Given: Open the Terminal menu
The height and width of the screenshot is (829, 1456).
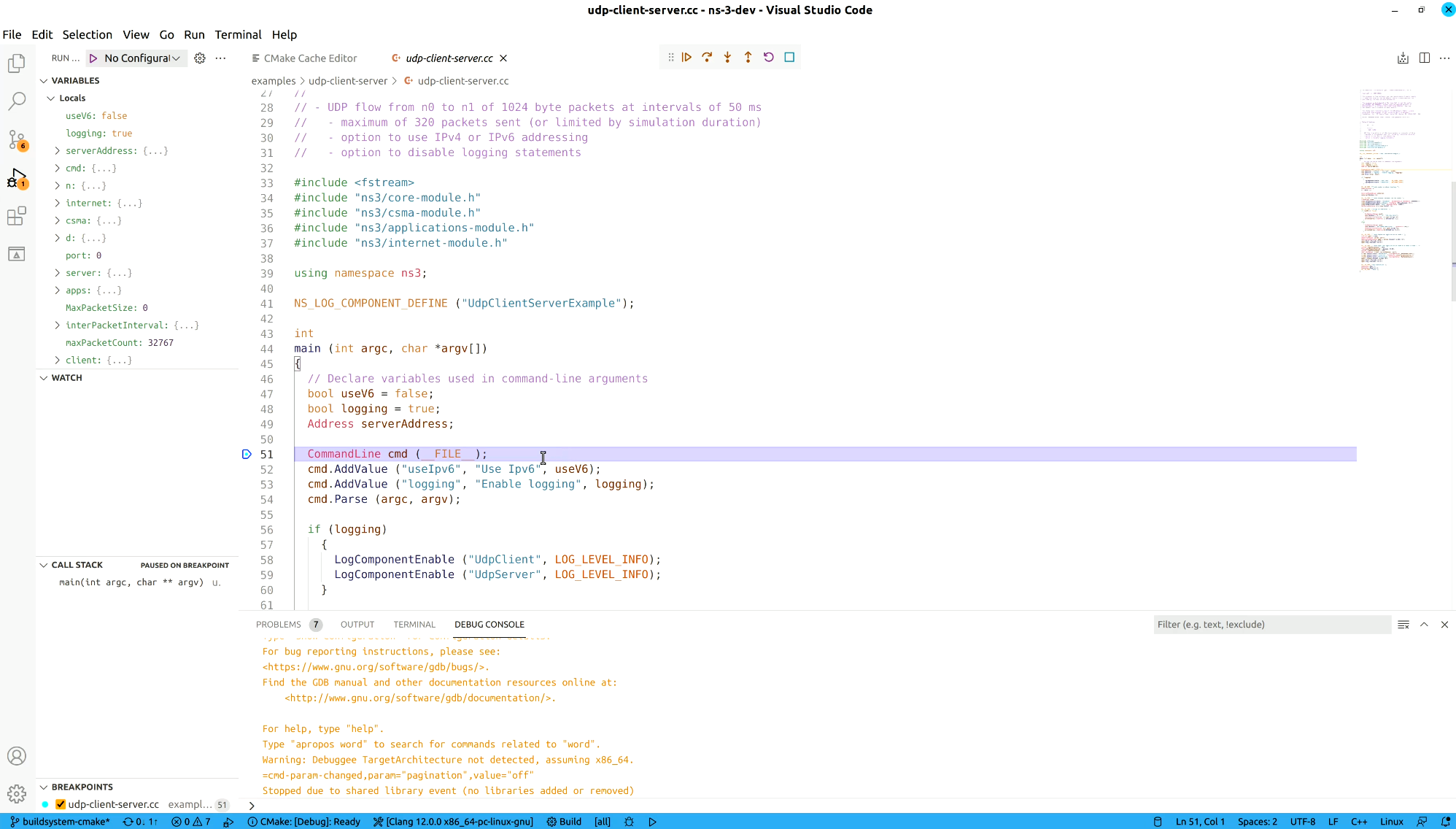Looking at the screenshot, I should tap(238, 34).
